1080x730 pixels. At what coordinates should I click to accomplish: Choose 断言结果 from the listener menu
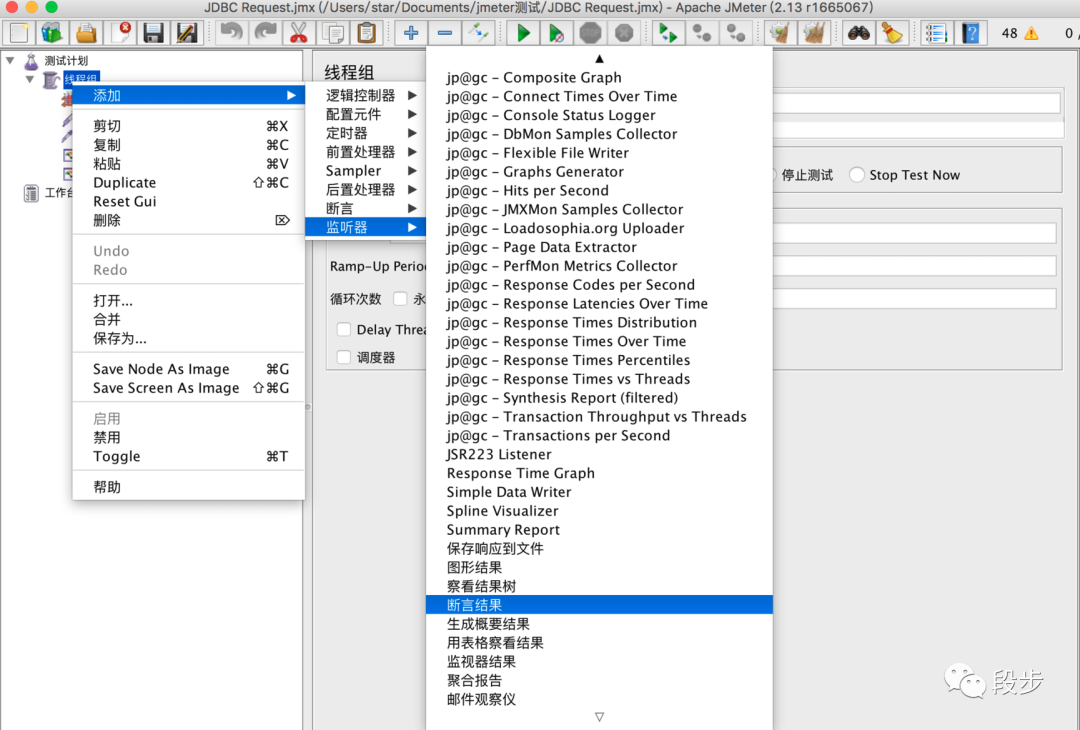coord(599,605)
